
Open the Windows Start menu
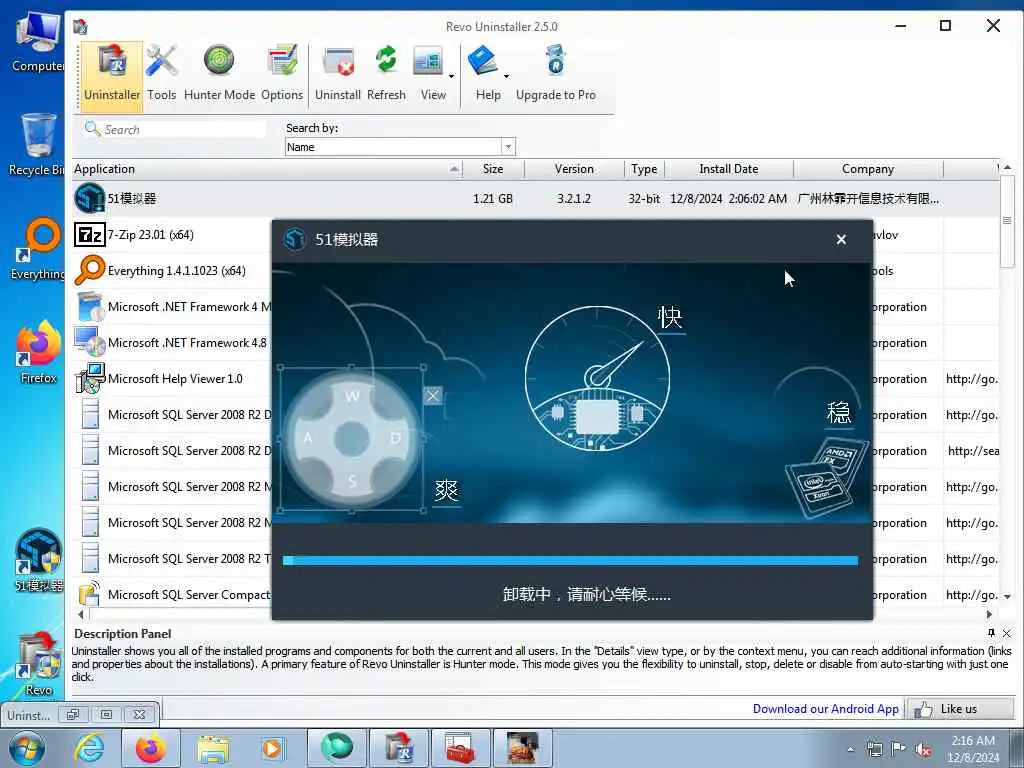tap(27, 748)
